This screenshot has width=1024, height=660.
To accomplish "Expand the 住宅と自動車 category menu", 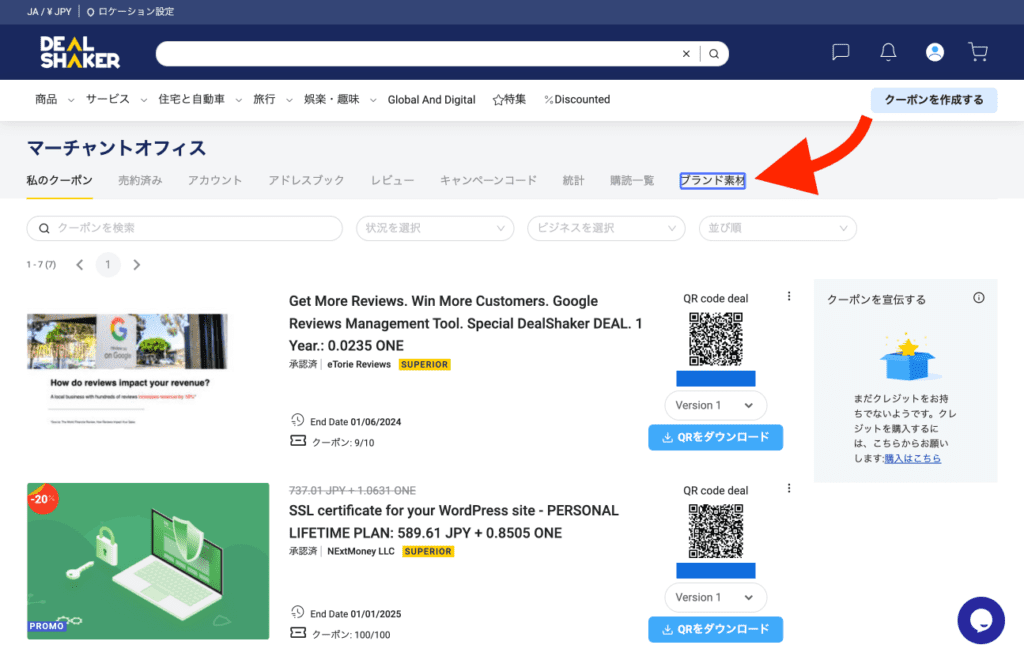I will click(x=200, y=99).
